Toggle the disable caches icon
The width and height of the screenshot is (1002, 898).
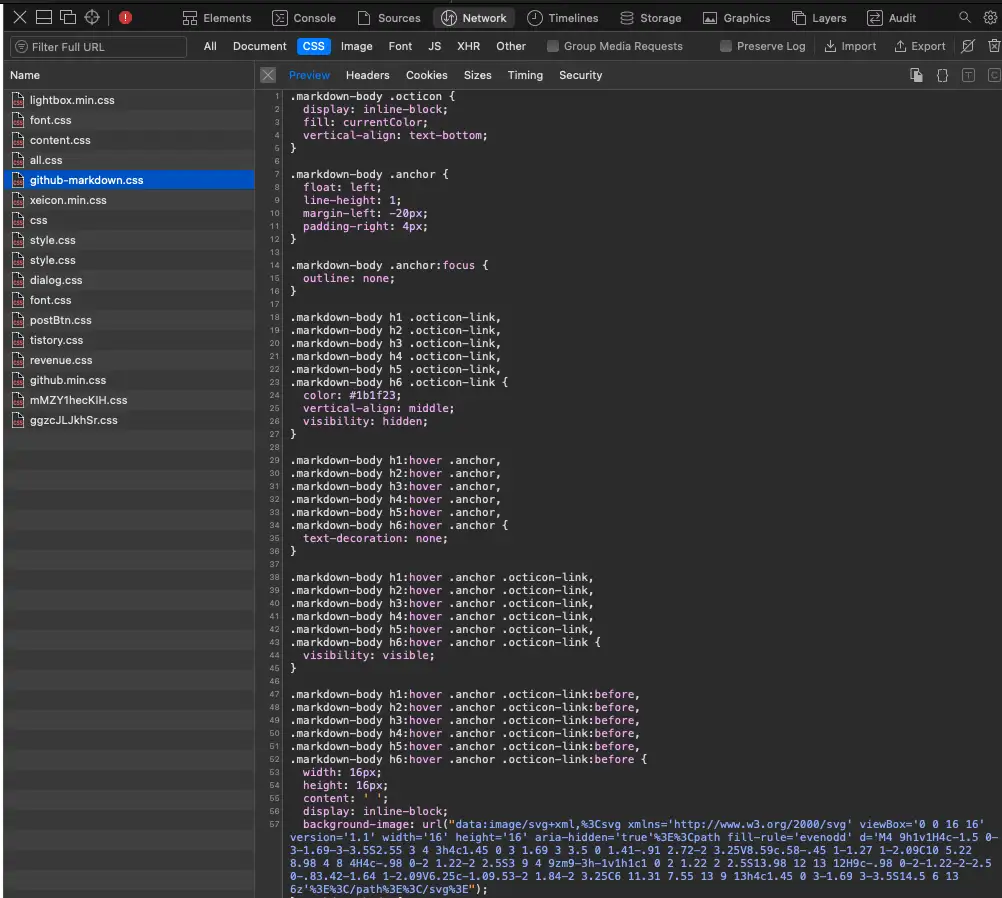[x=967, y=46]
